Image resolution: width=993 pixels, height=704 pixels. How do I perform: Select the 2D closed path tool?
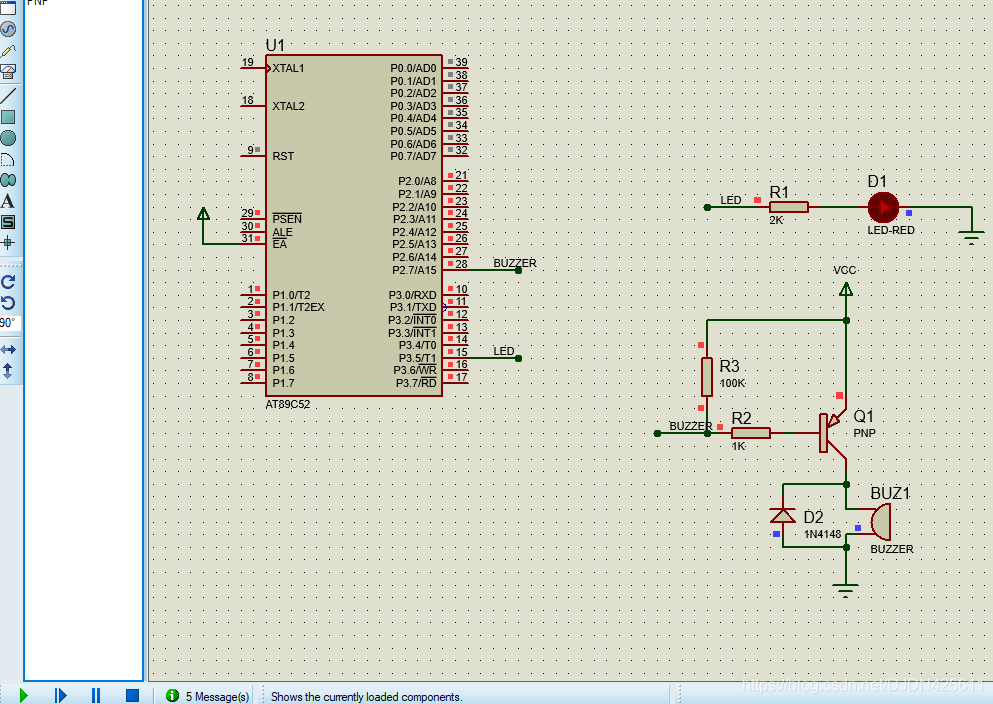pyautogui.click(x=8, y=180)
